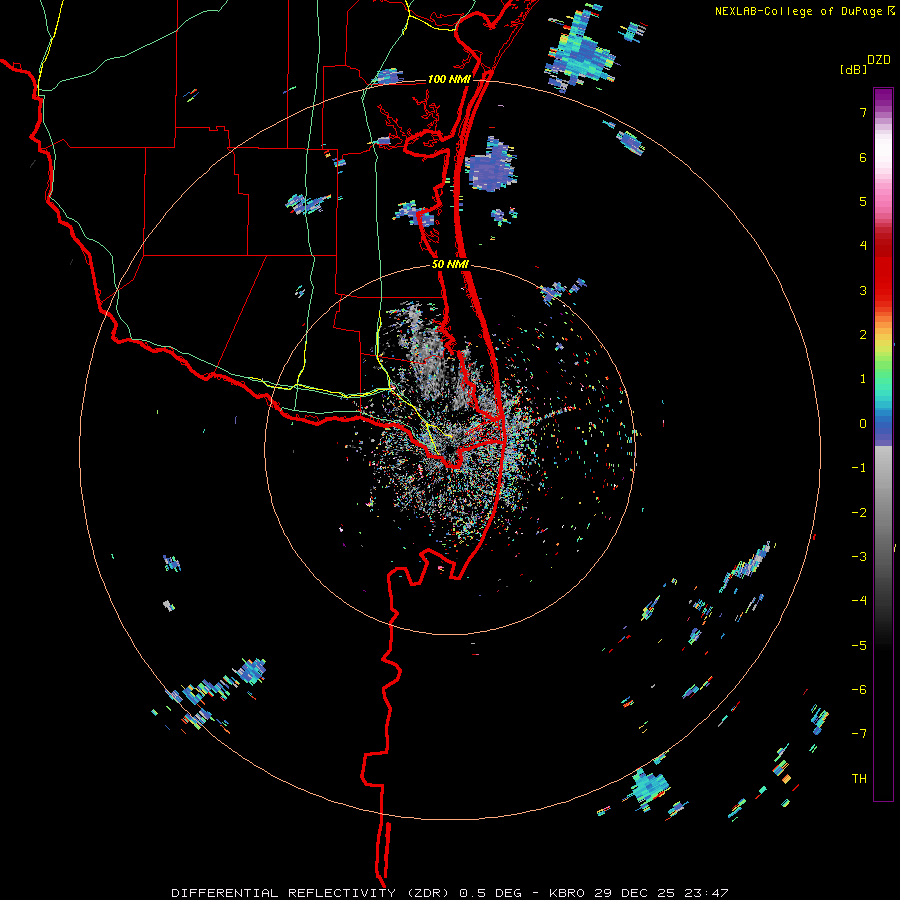
Task: Click the color scale value 0
Action: pos(863,424)
